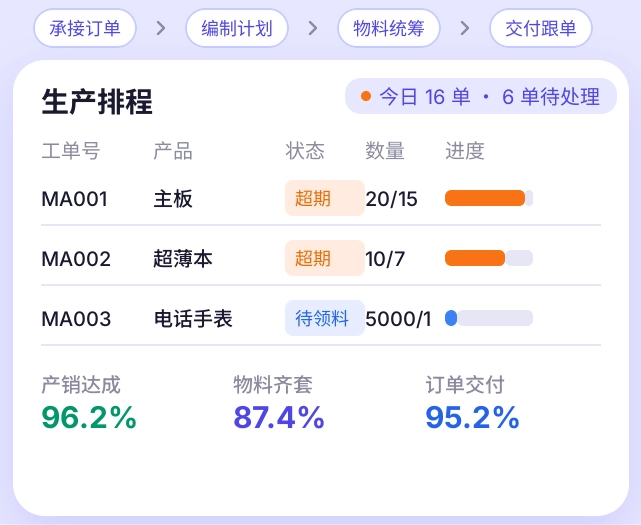The height and width of the screenshot is (525, 641).
Task: Go to the 交付跟单 step
Action: point(541,28)
